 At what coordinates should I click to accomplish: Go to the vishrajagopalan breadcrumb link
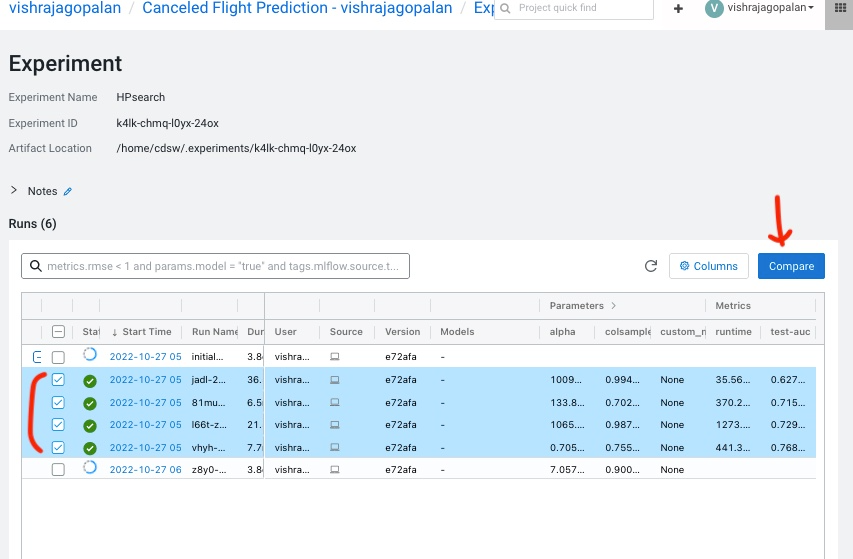pos(65,8)
